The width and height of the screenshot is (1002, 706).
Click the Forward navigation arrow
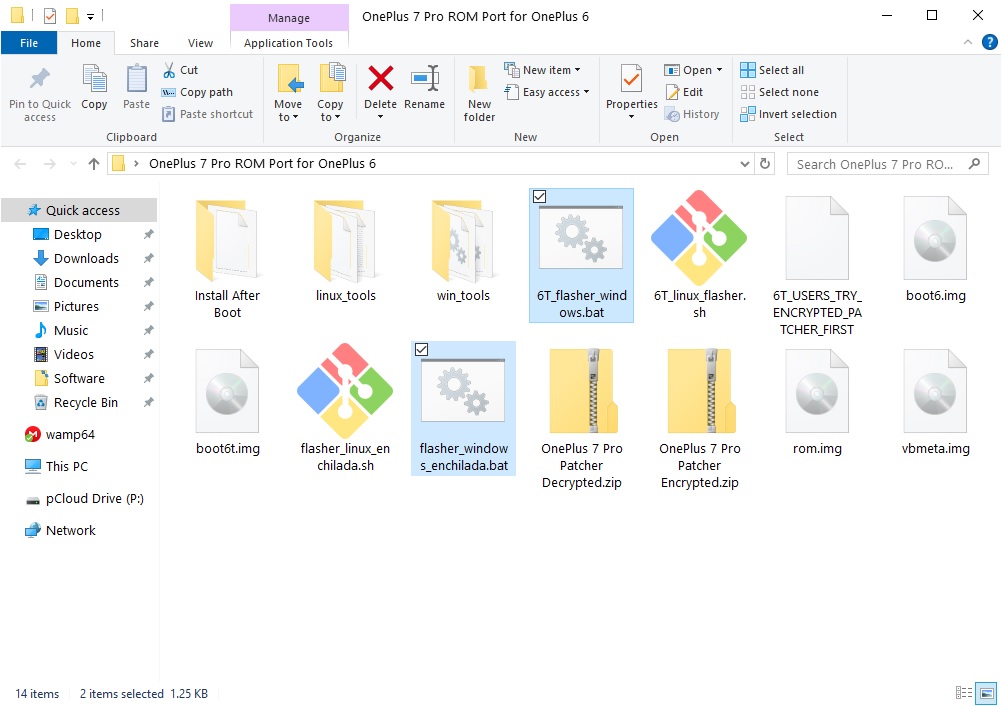(x=49, y=164)
